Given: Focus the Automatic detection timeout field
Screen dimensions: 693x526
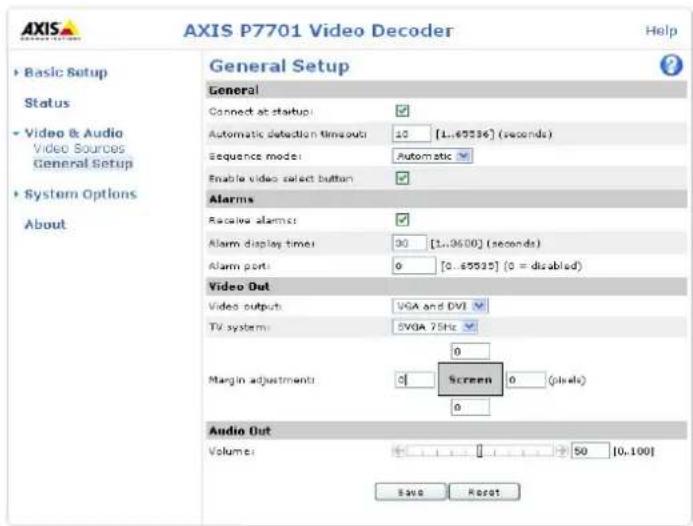Looking at the screenshot, I should 411,133.
